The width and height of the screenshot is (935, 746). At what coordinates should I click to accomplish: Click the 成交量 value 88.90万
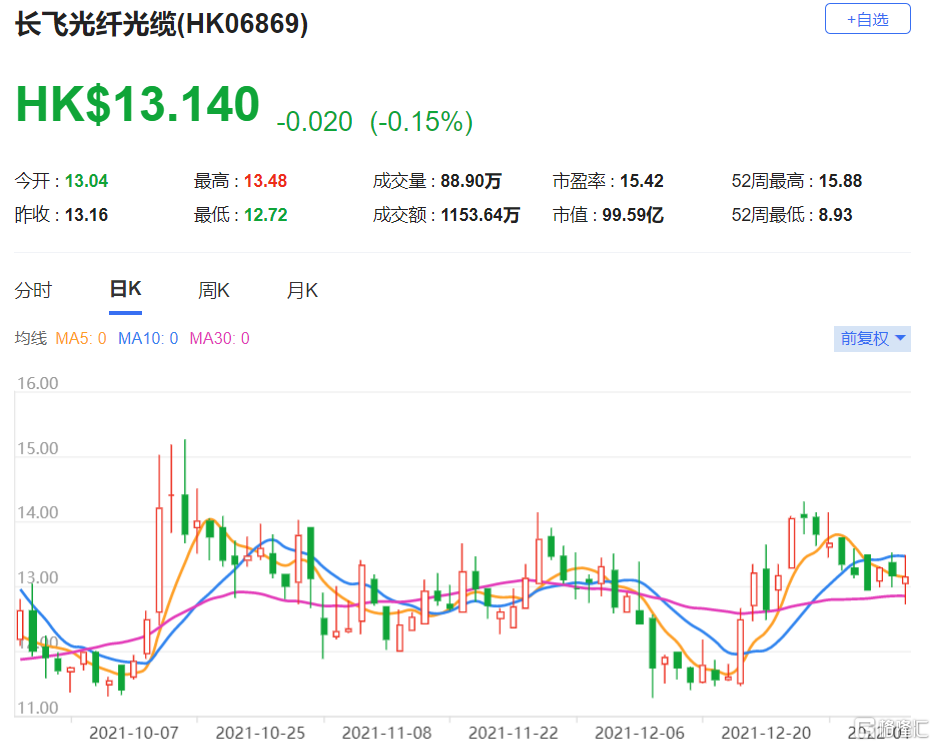point(471,181)
